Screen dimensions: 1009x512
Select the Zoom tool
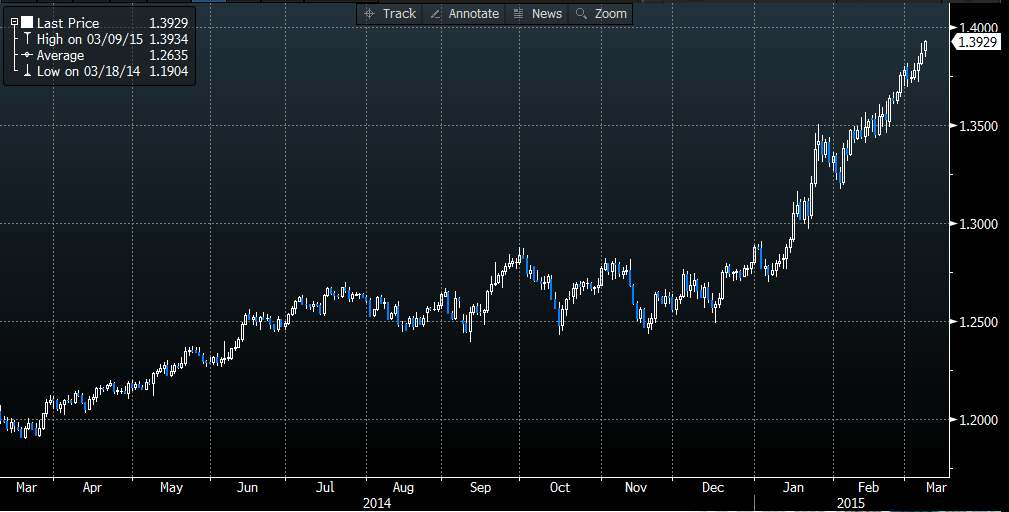point(601,14)
